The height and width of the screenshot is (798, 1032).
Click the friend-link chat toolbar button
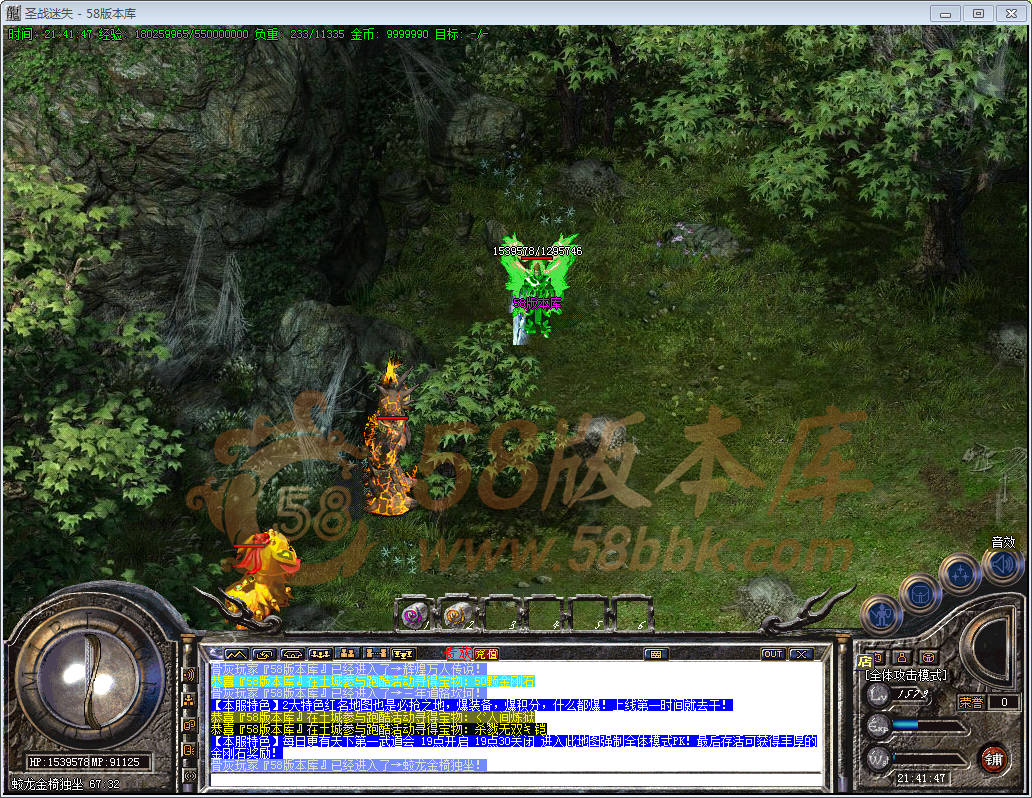pos(375,654)
